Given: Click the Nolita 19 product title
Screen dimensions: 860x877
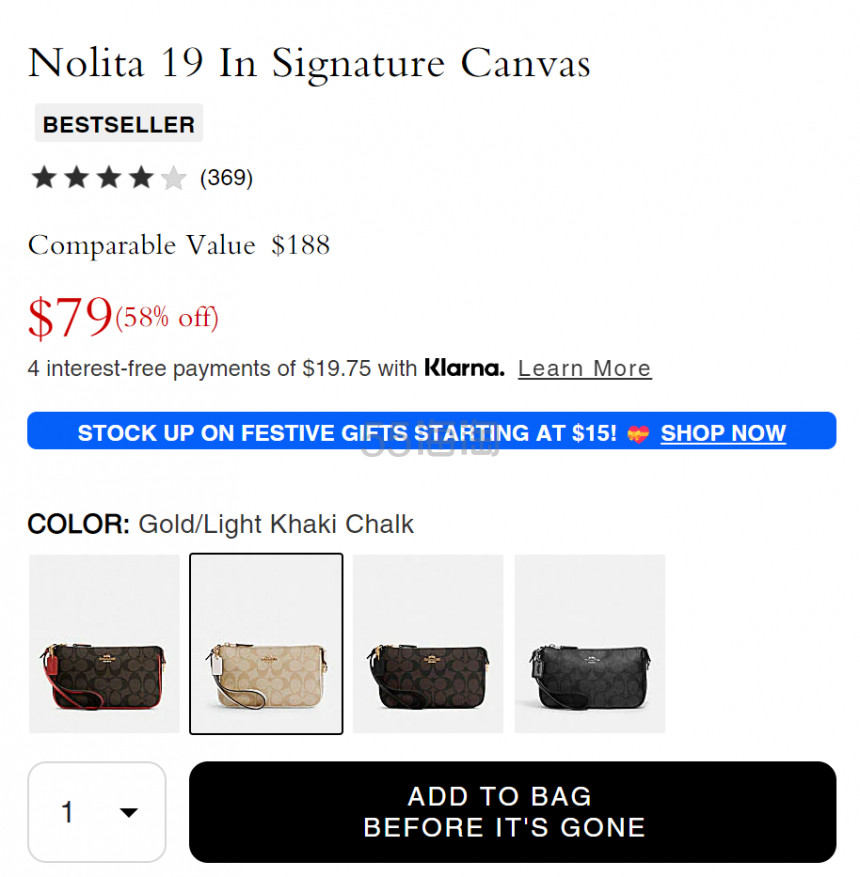Looking at the screenshot, I should tap(309, 63).
